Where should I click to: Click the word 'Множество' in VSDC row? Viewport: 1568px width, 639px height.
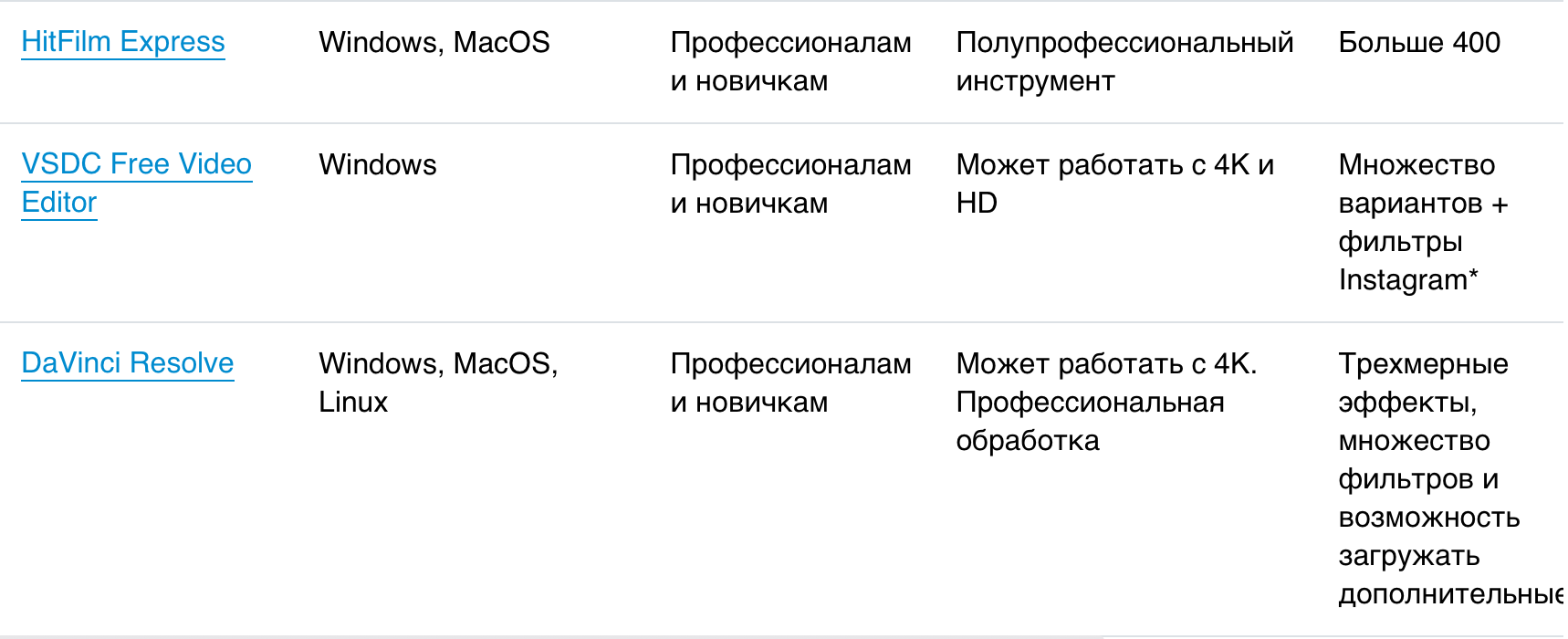point(1416,165)
